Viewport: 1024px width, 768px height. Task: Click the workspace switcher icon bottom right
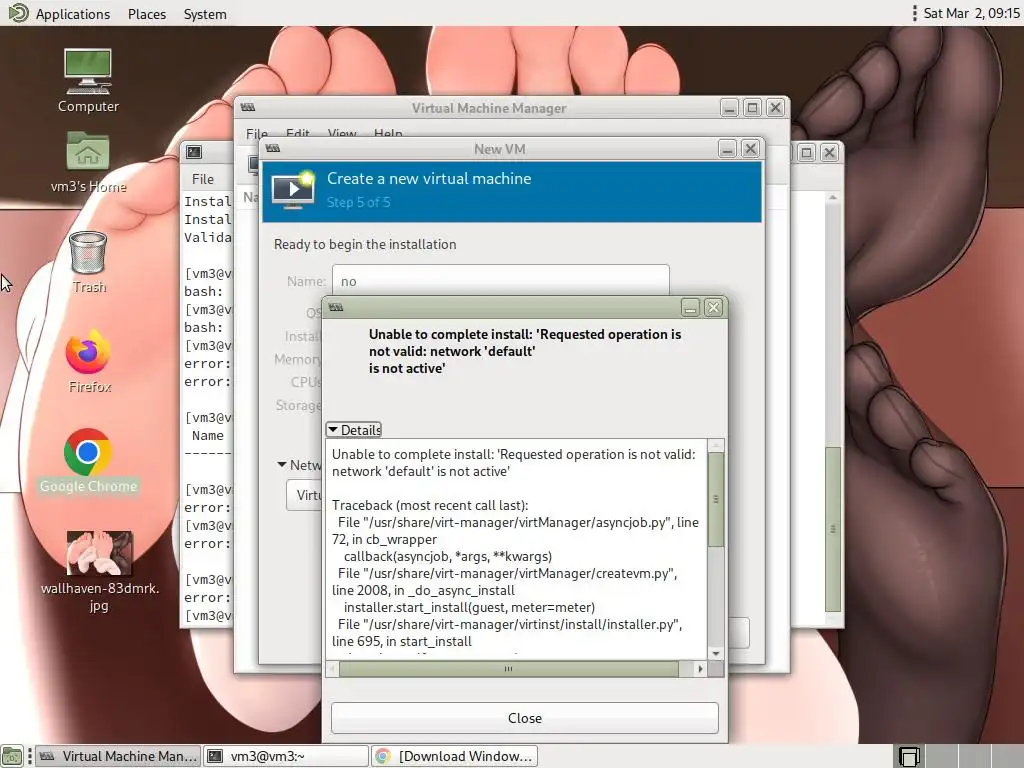[x=910, y=756]
